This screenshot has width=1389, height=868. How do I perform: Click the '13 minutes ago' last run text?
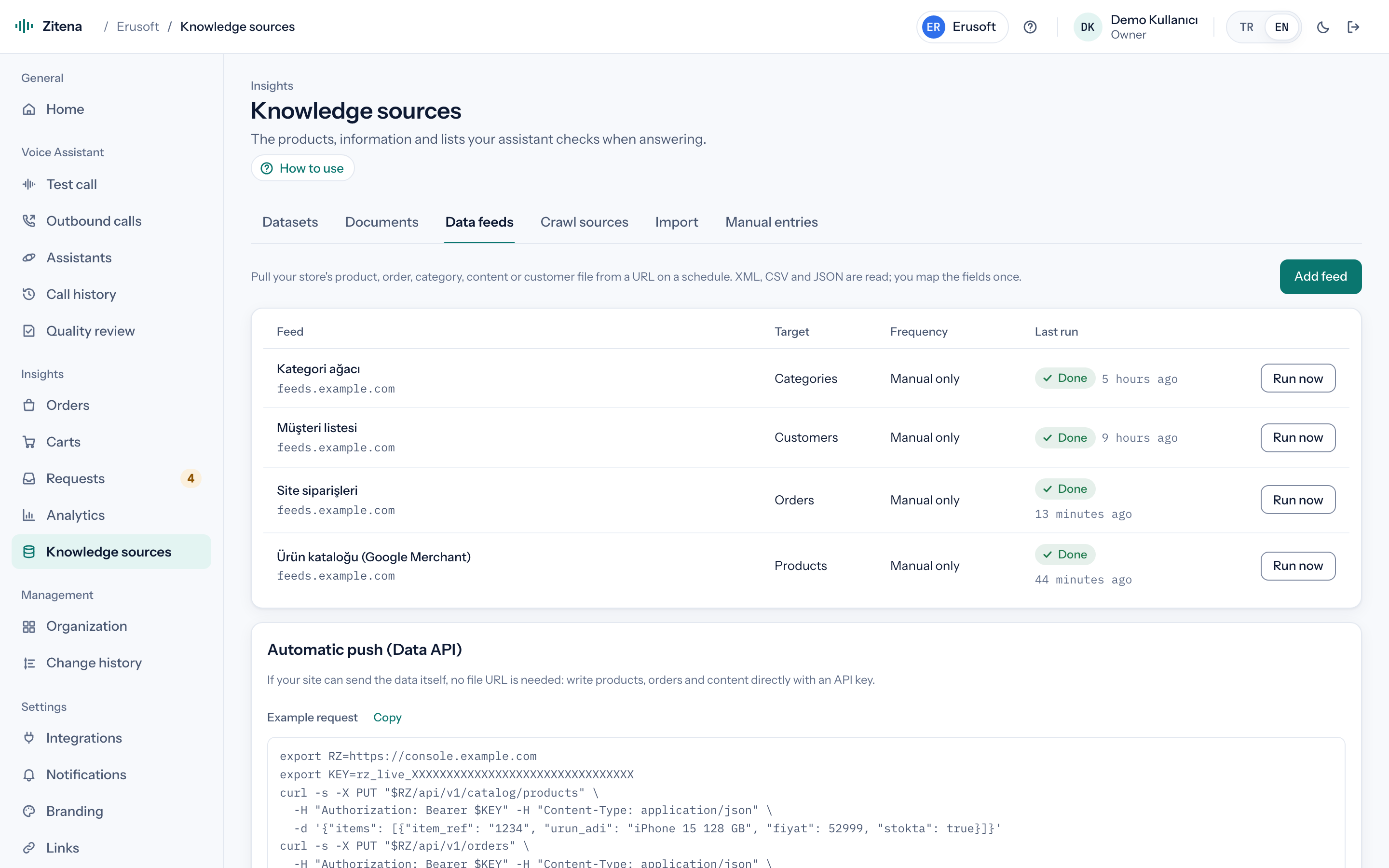click(x=1083, y=515)
